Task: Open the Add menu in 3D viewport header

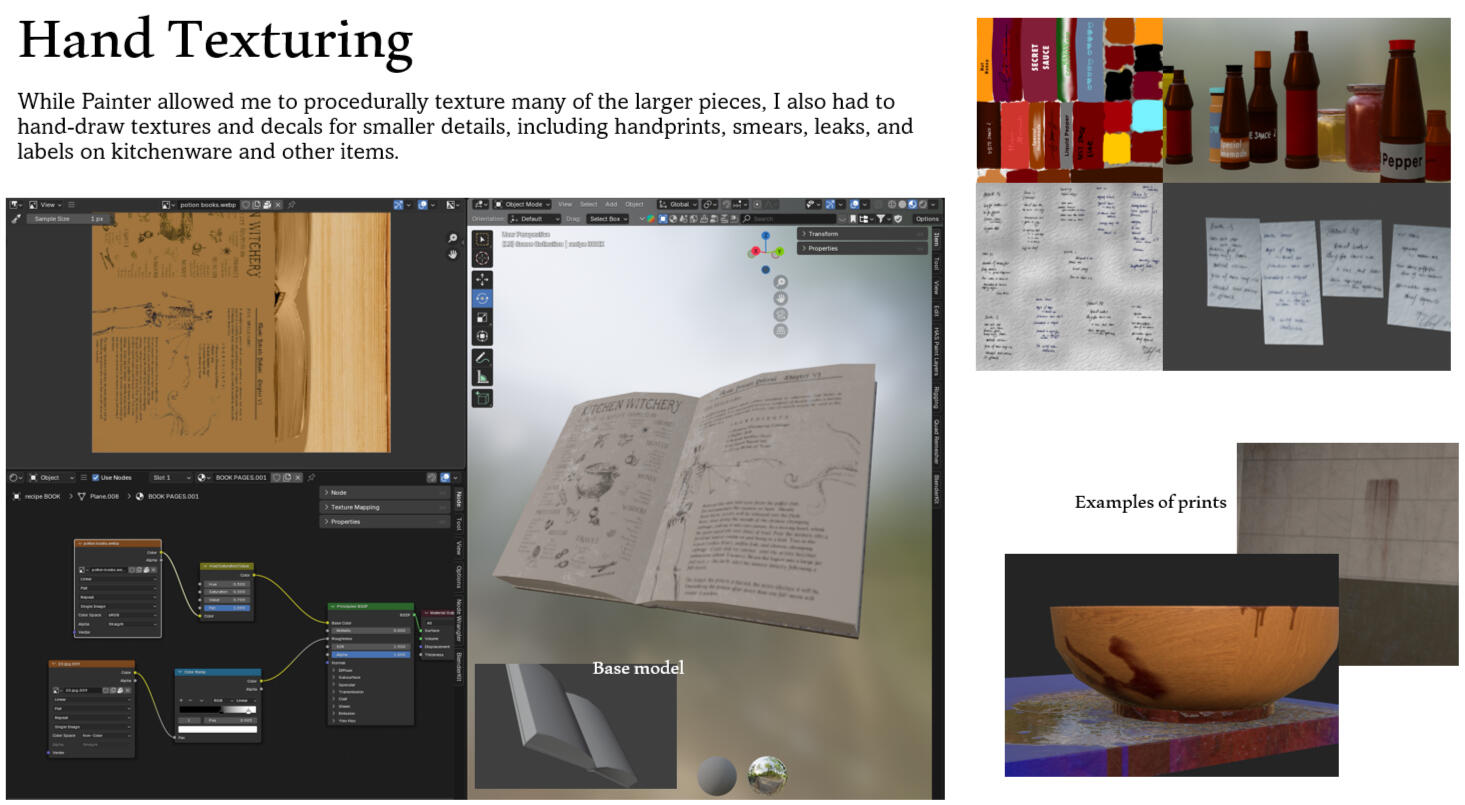Action: tap(611, 204)
